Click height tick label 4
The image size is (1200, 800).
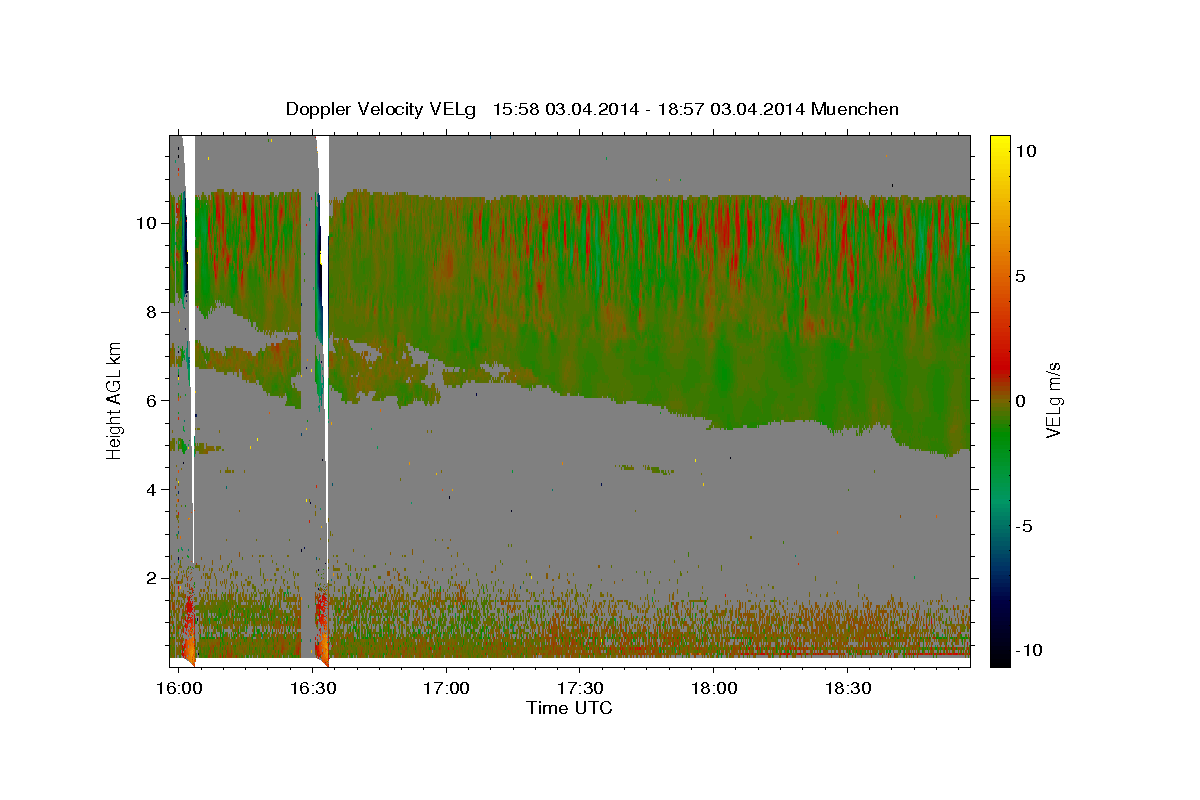click(x=151, y=489)
